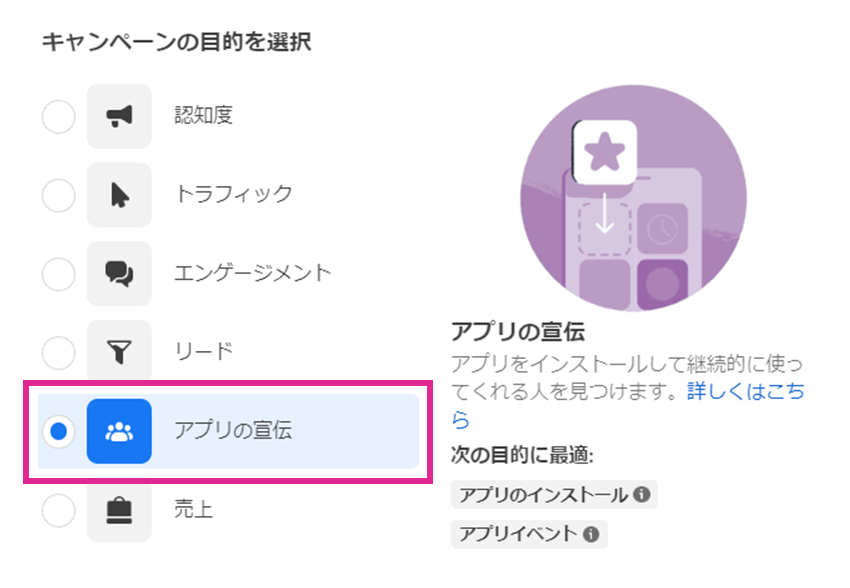Screen dimensions: 850x588
Task: Select the 認知度 radio button
Action: (x=59, y=117)
